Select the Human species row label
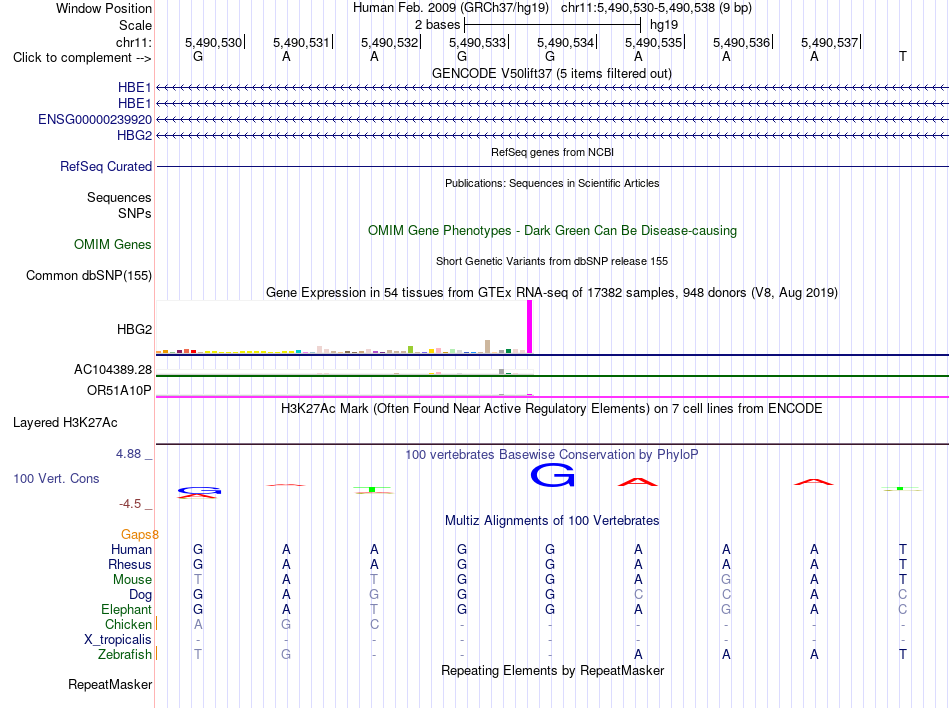This screenshot has height=708, width=950. pos(131,549)
